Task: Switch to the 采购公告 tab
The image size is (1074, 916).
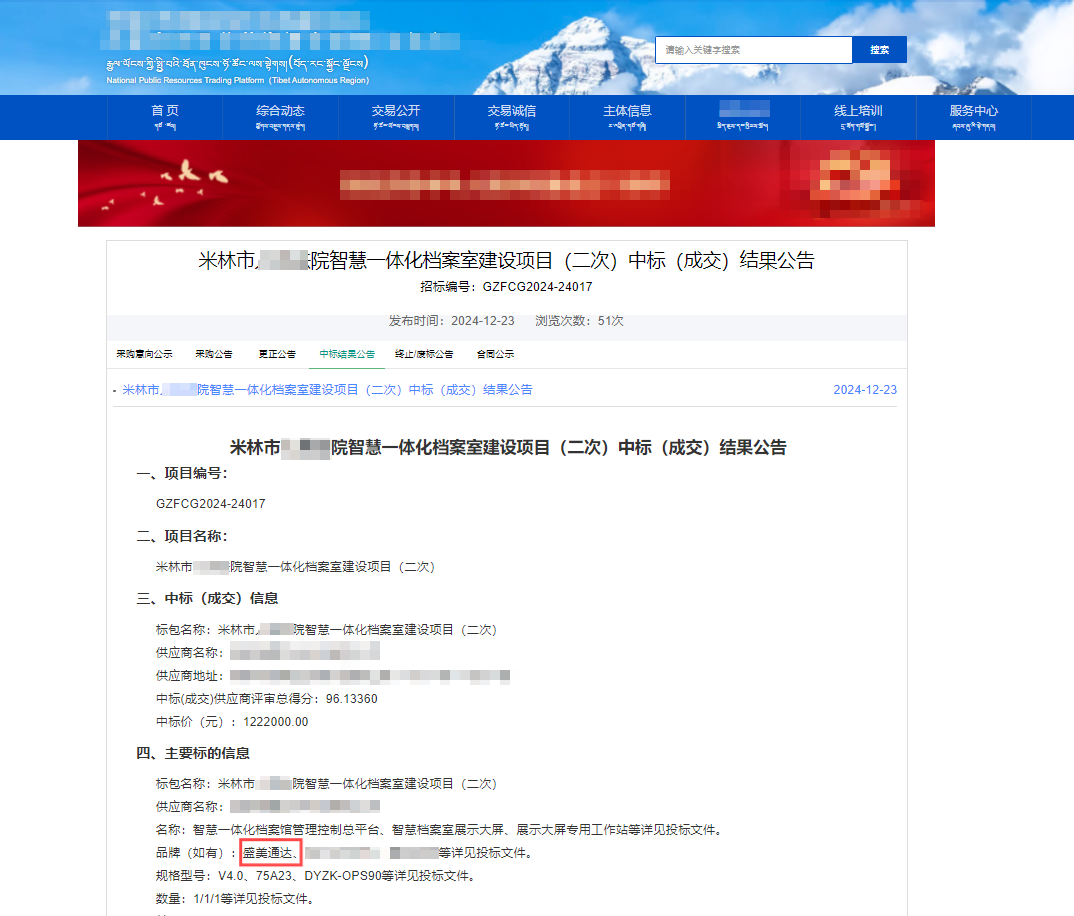Action: click(x=213, y=354)
